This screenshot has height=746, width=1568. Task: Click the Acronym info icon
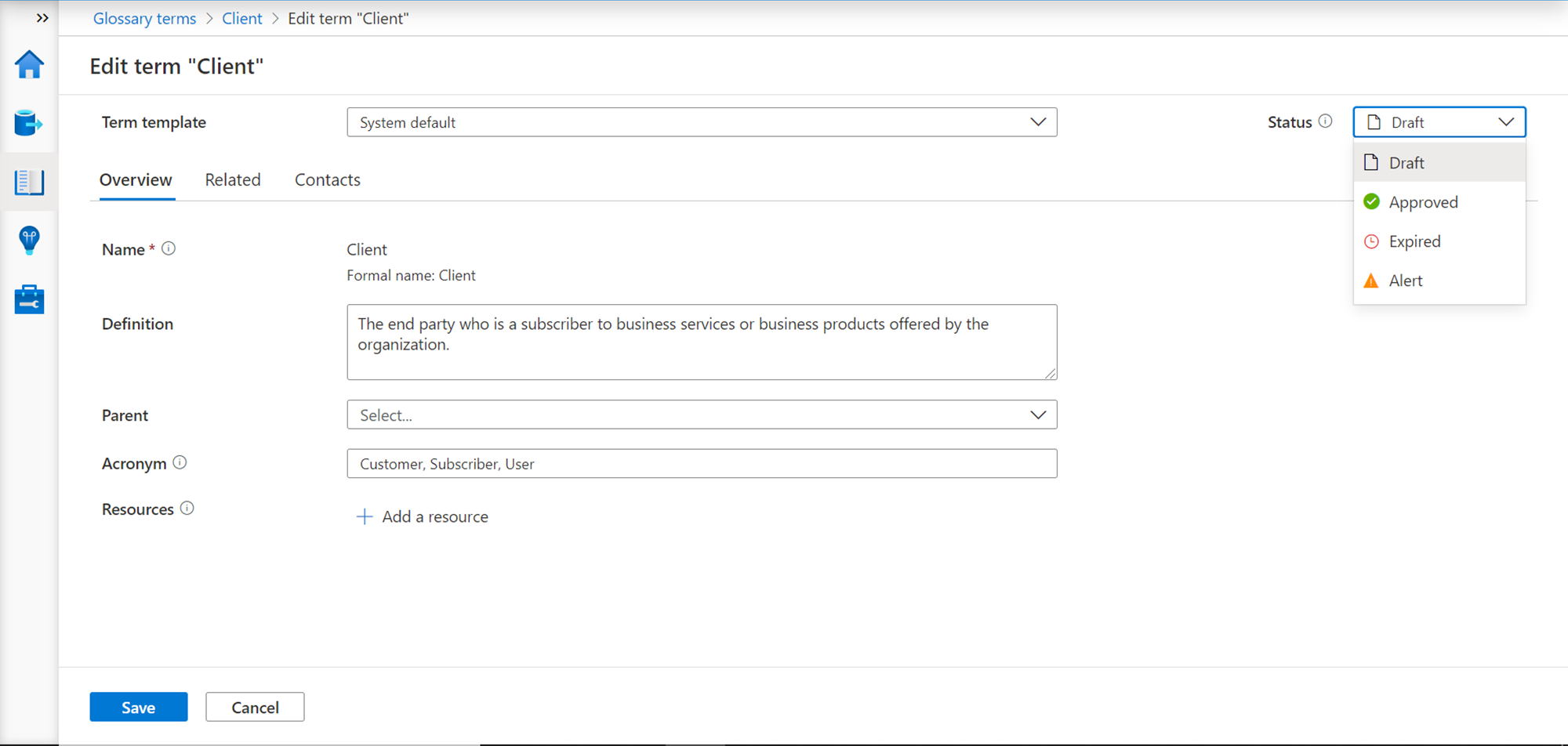pos(180,463)
